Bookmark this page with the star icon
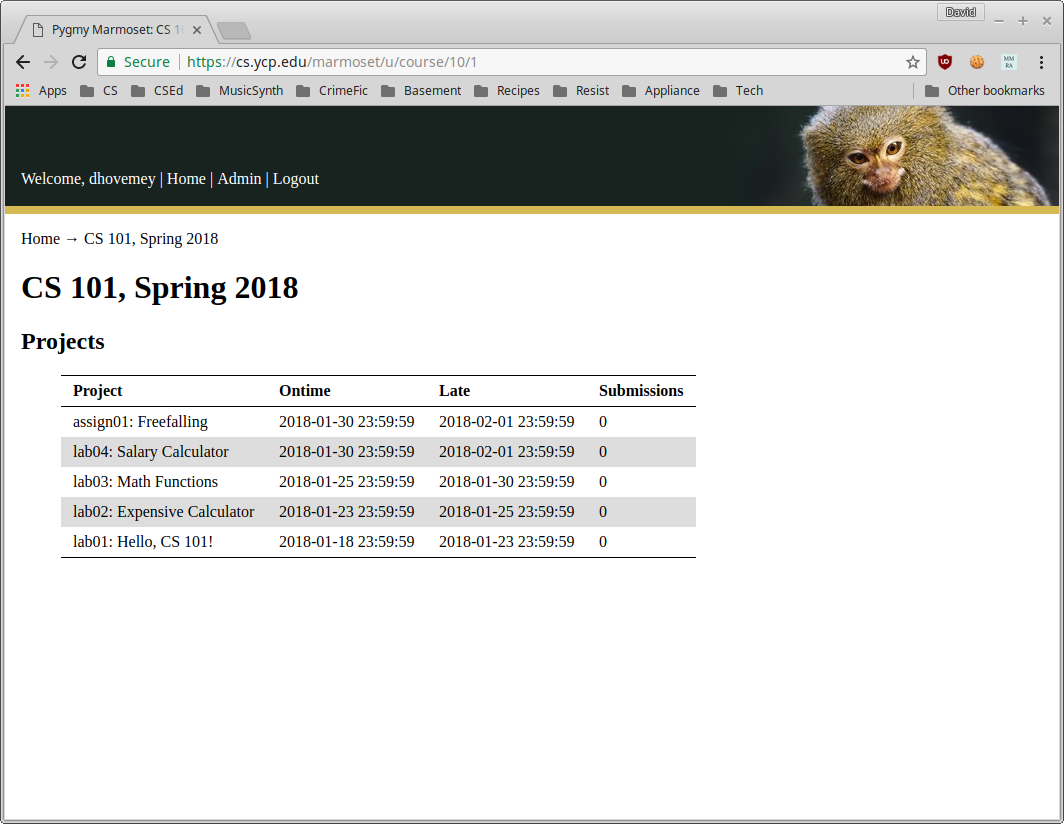The width and height of the screenshot is (1064, 824). coord(912,62)
